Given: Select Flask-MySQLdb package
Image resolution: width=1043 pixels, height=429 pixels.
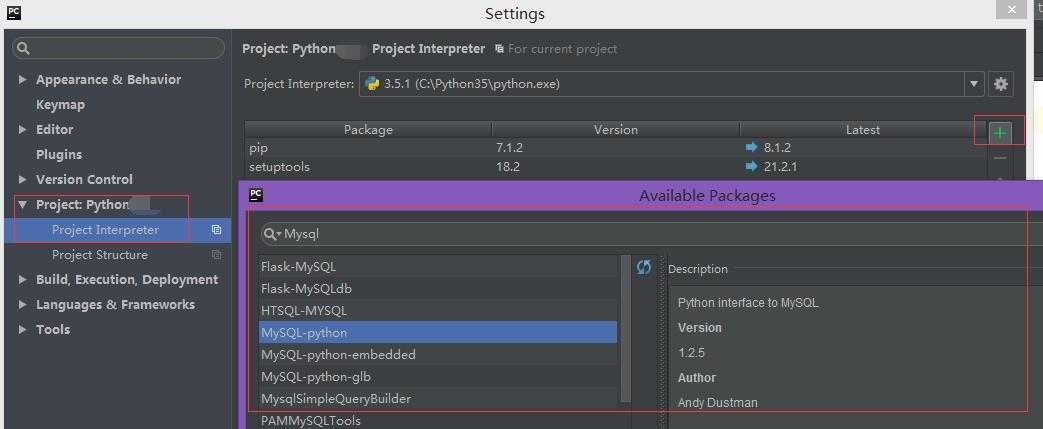Looking at the screenshot, I should tap(438, 289).
